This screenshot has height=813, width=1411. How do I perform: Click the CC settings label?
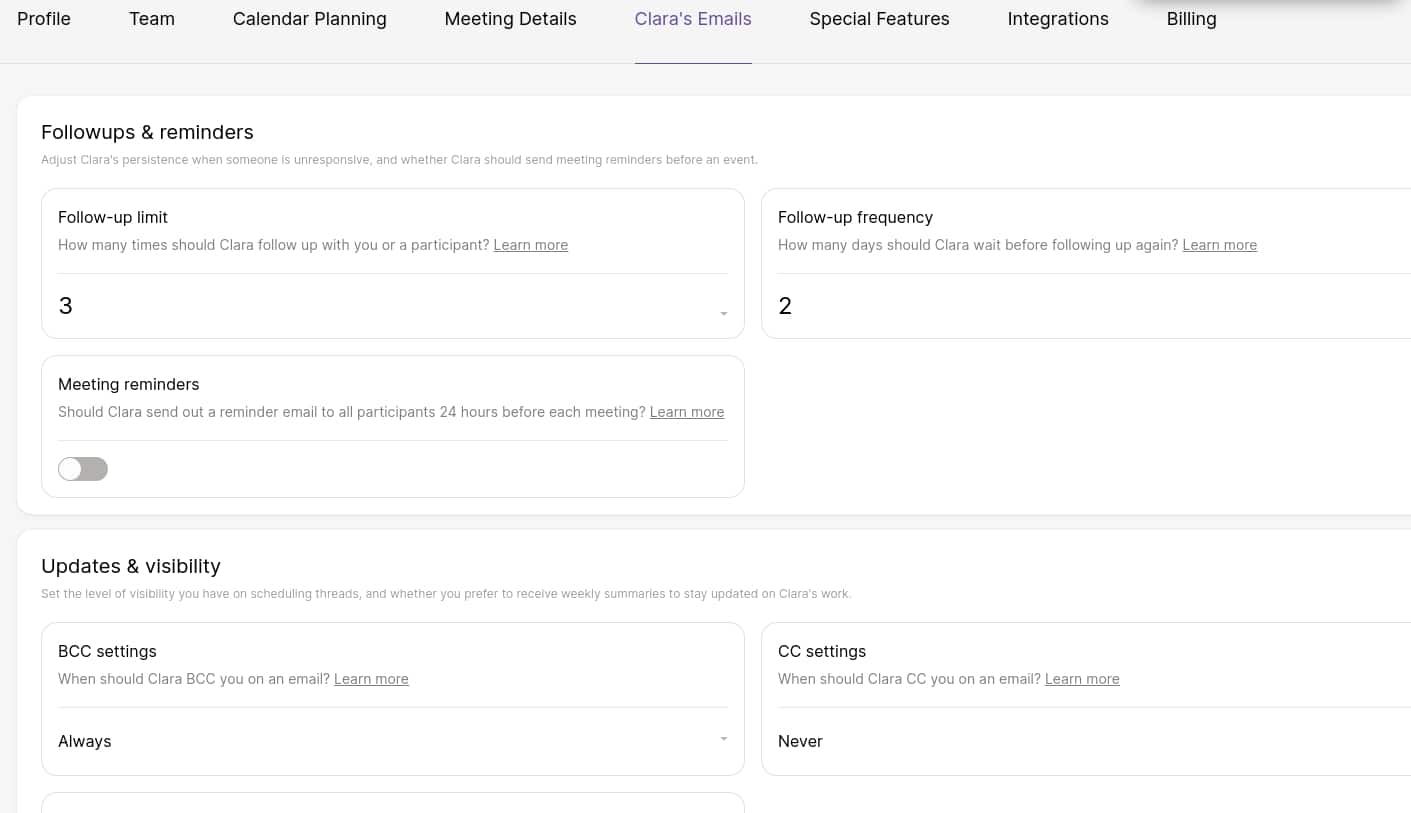[822, 651]
